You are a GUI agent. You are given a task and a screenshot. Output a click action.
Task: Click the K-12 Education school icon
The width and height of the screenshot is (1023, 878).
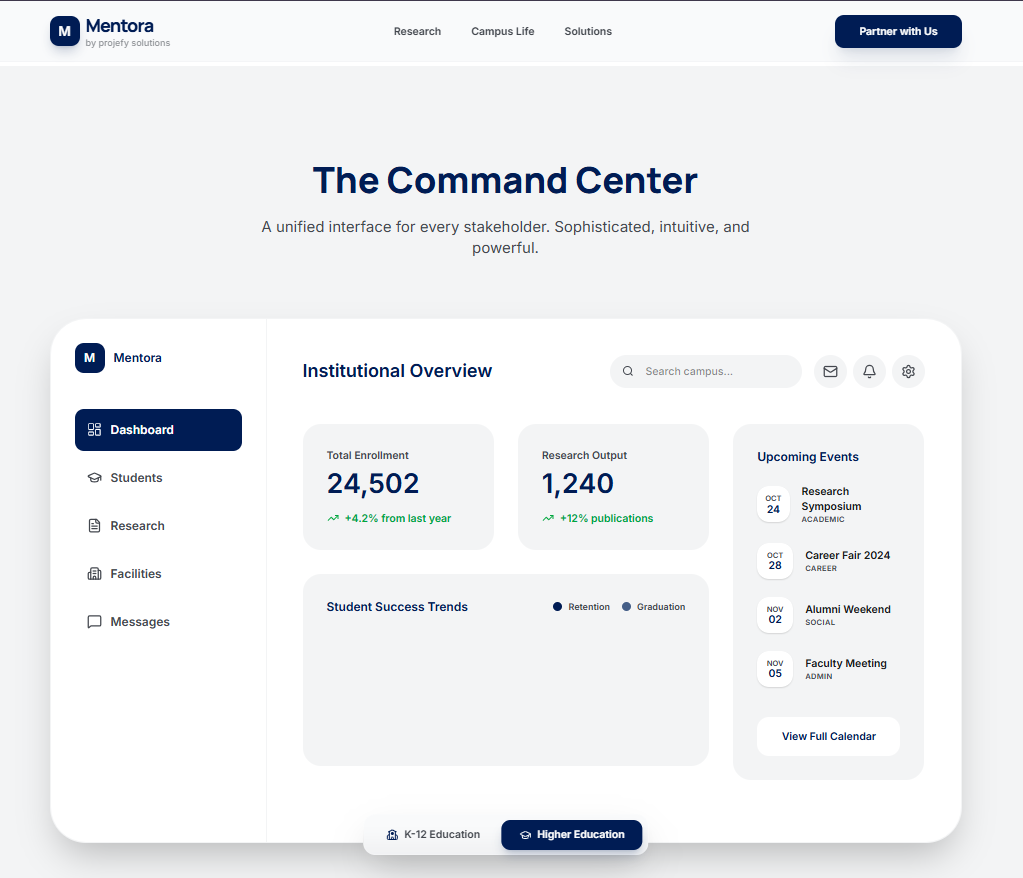pos(392,835)
